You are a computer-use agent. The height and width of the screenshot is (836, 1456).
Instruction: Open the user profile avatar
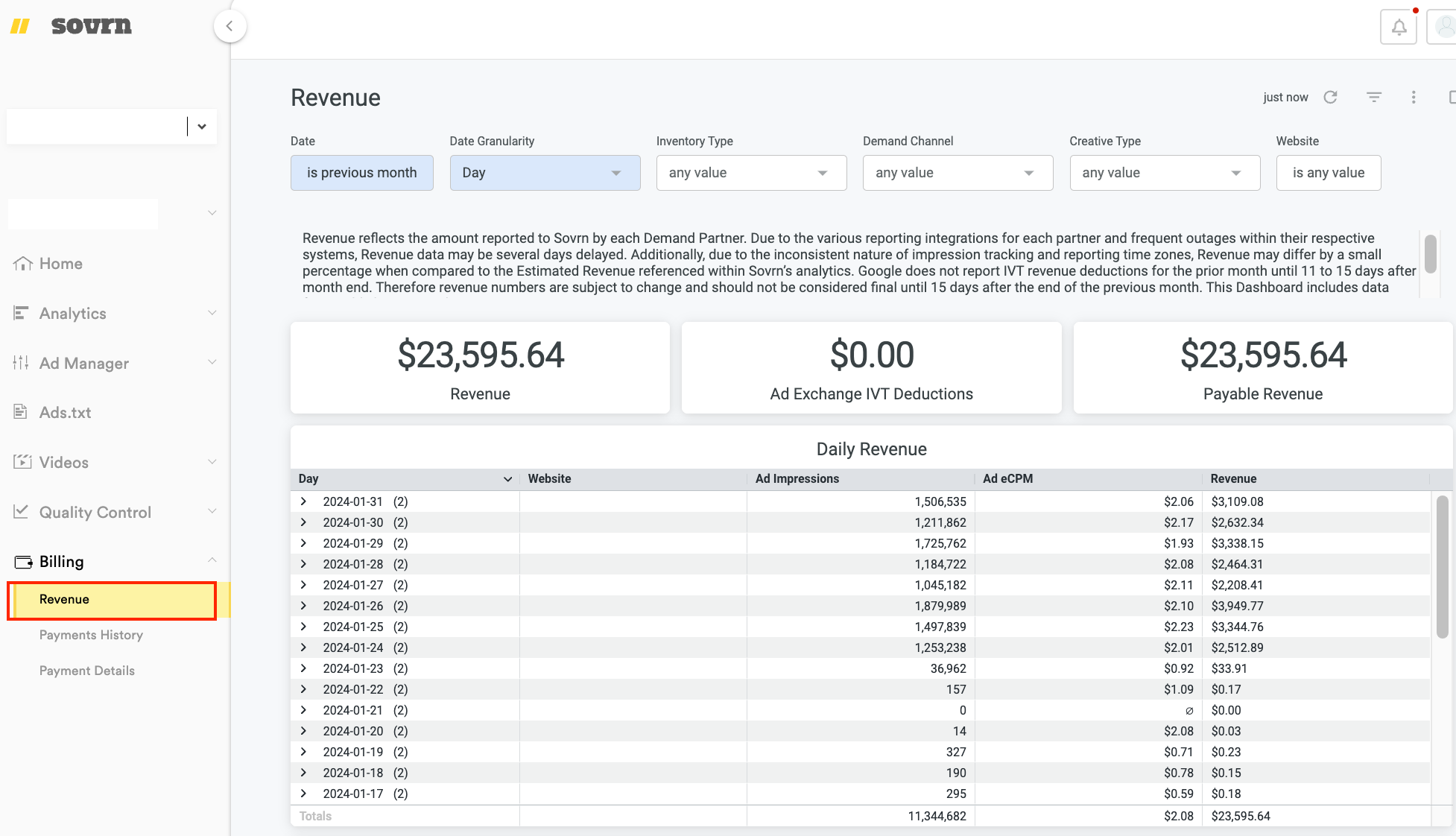point(1443,28)
